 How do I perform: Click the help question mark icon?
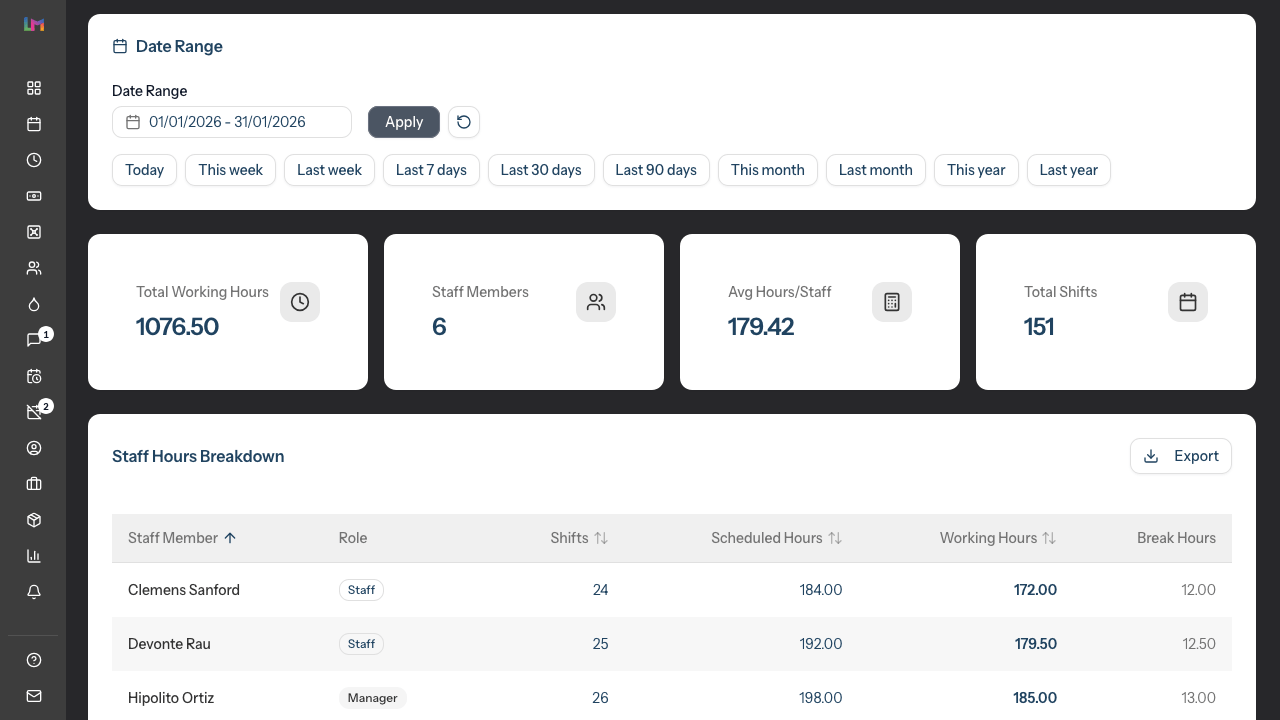tap(34, 660)
